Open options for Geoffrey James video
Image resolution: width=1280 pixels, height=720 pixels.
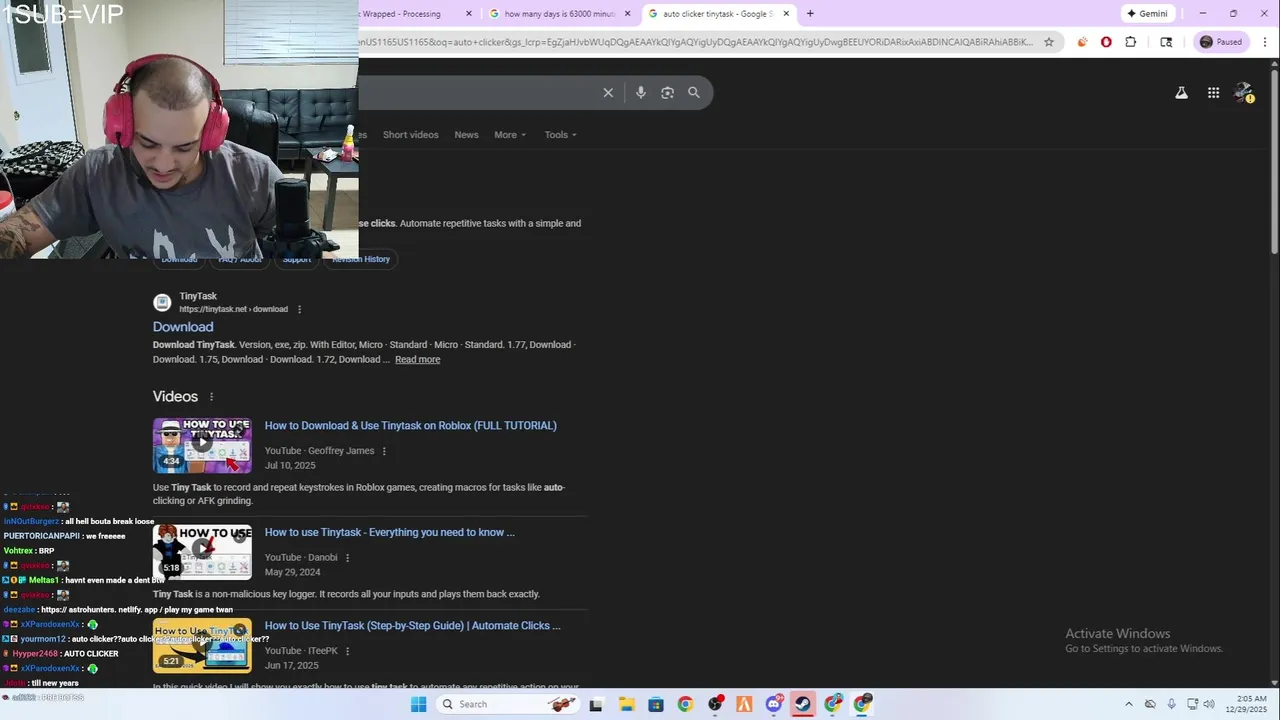click(384, 451)
